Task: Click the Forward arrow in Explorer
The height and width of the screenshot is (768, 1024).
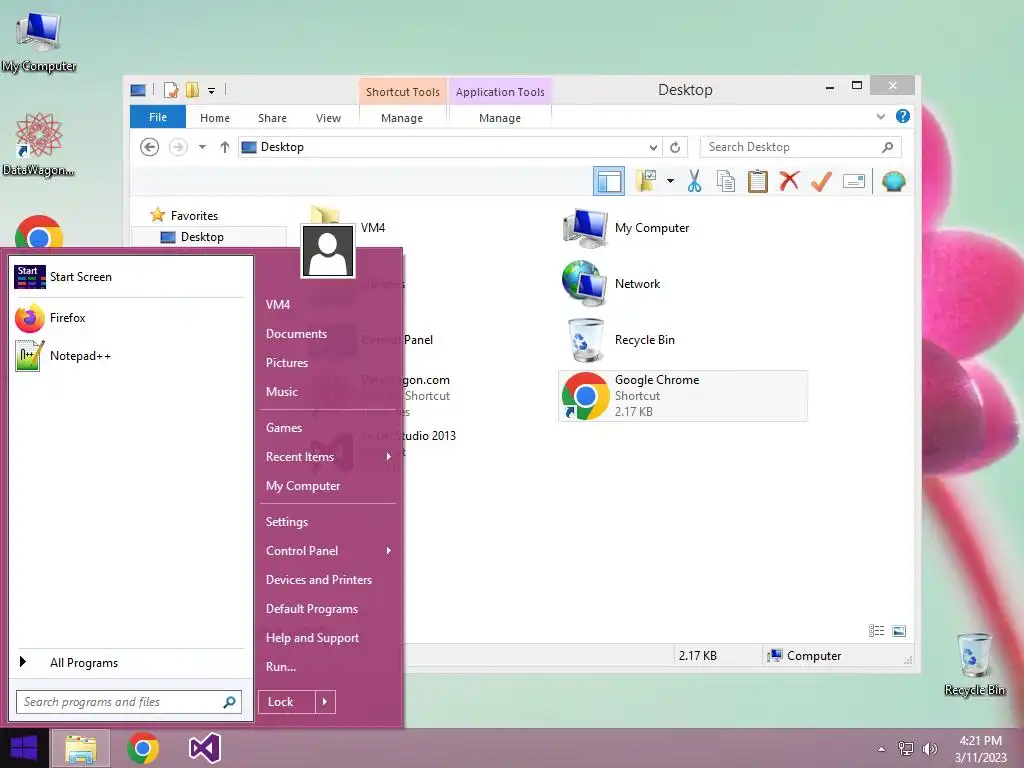Action: click(x=178, y=147)
